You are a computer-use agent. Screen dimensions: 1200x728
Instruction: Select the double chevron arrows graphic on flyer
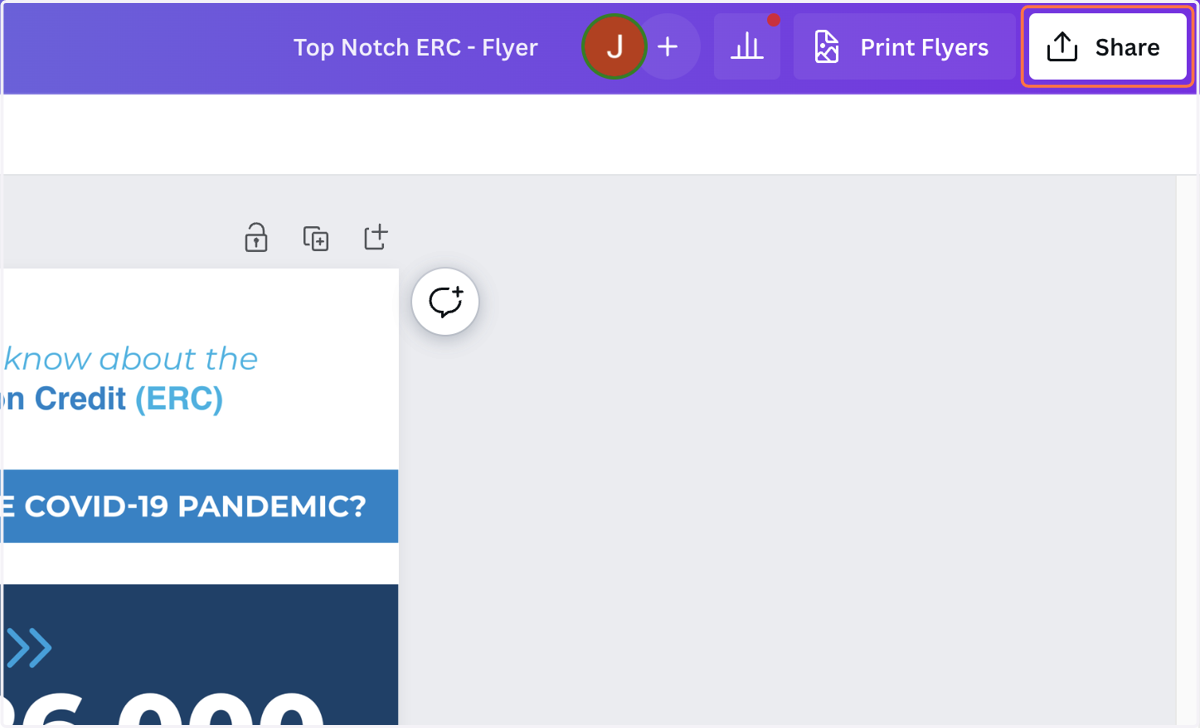[x=27, y=648]
